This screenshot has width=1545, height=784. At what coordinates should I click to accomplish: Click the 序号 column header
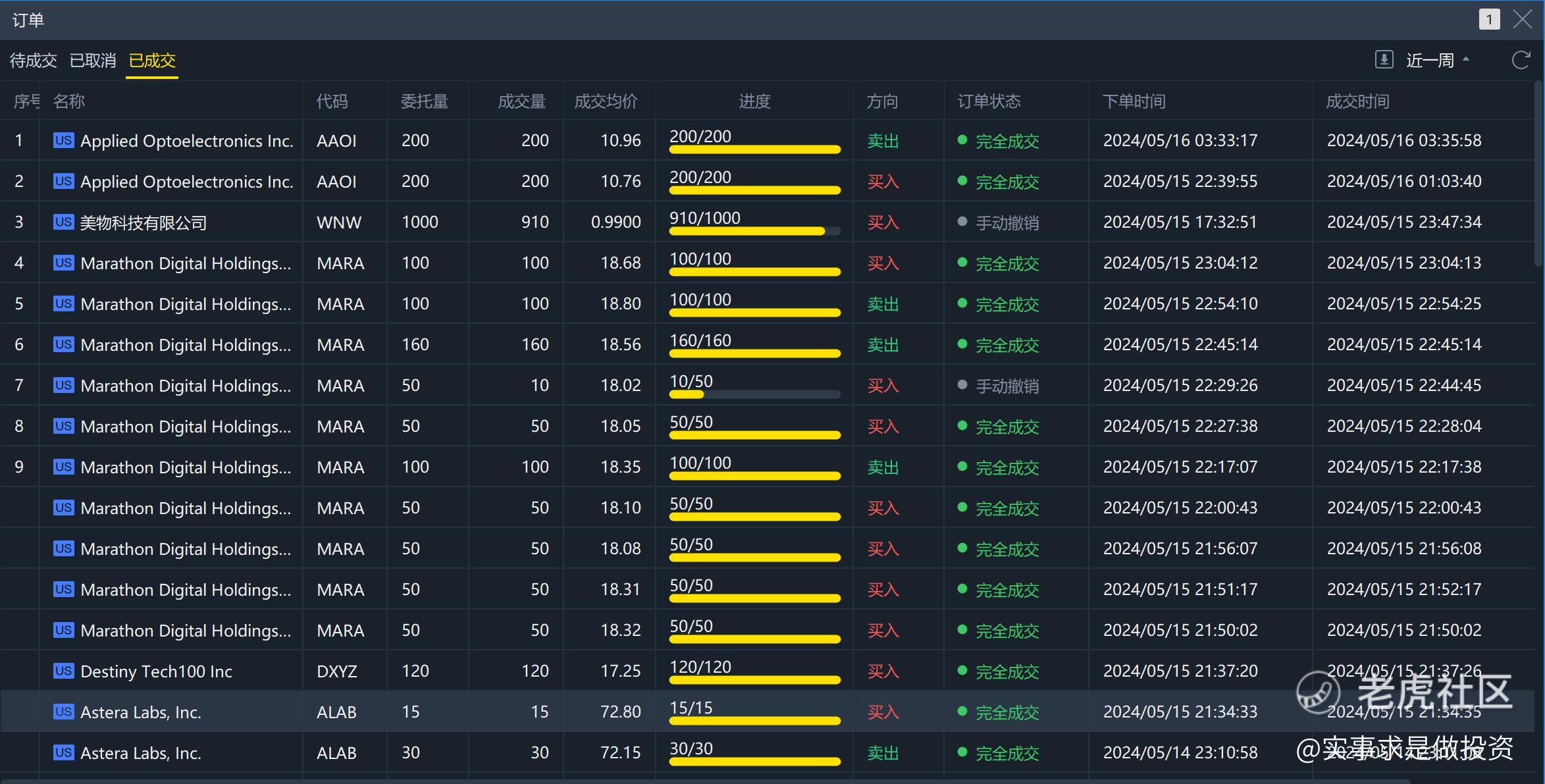(x=26, y=101)
